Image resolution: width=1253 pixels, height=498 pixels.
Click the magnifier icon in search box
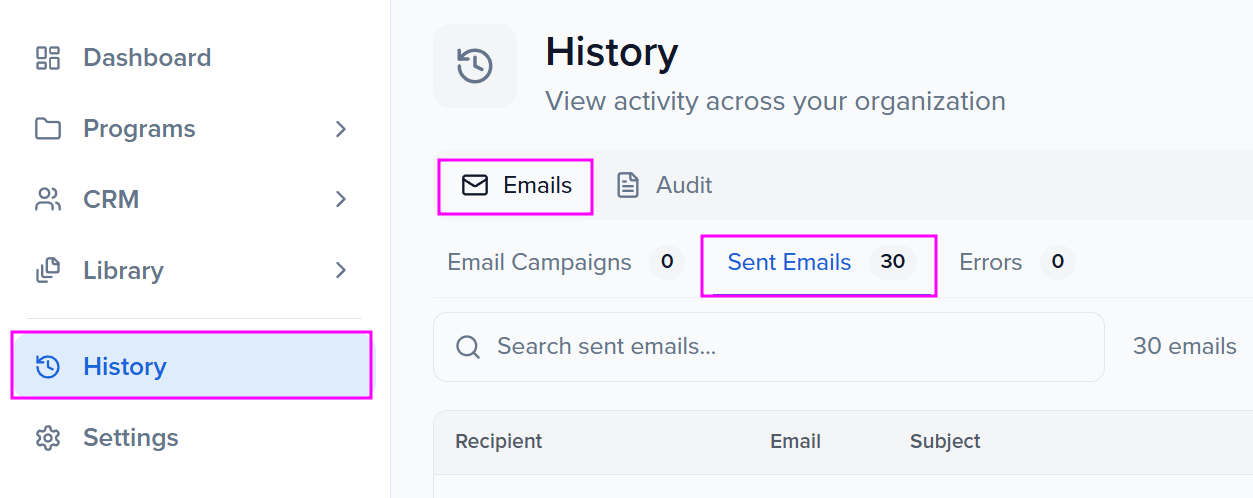(x=467, y=347)
